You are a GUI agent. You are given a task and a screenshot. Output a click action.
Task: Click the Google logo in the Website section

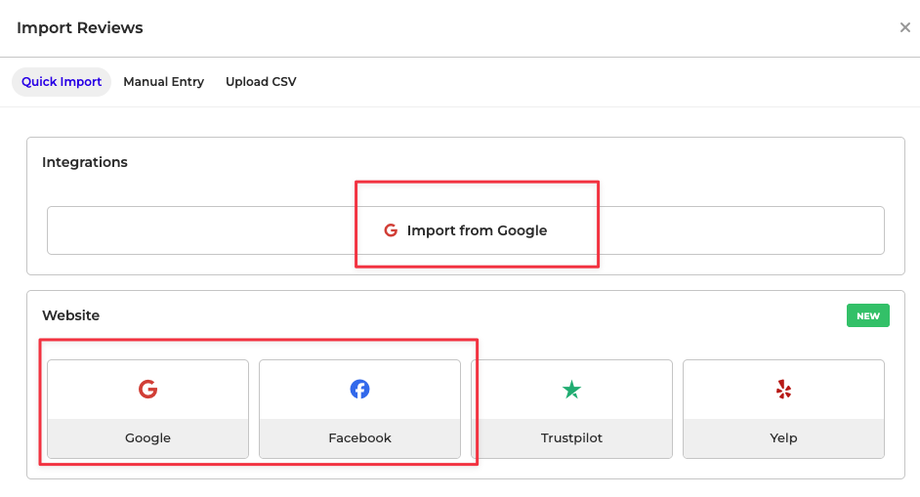148,389
